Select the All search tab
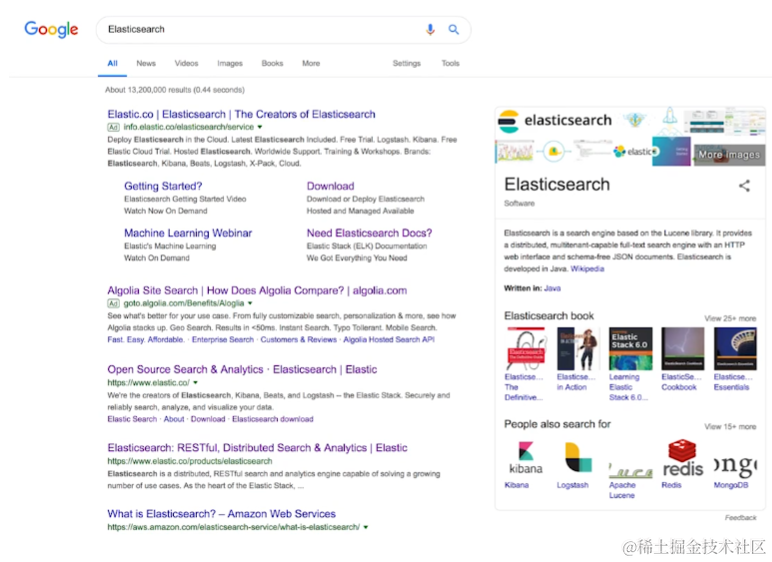This screenshot has width=772, height=562. coord(112,63)
